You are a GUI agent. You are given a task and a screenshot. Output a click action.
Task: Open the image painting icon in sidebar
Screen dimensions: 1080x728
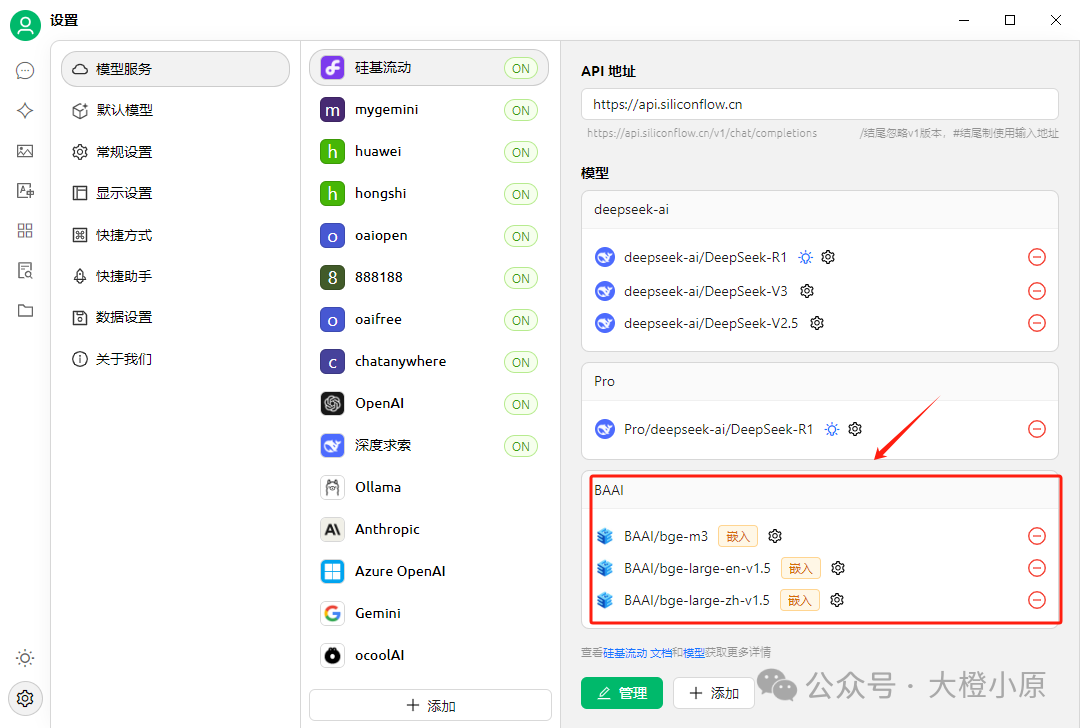click(25, 151)
